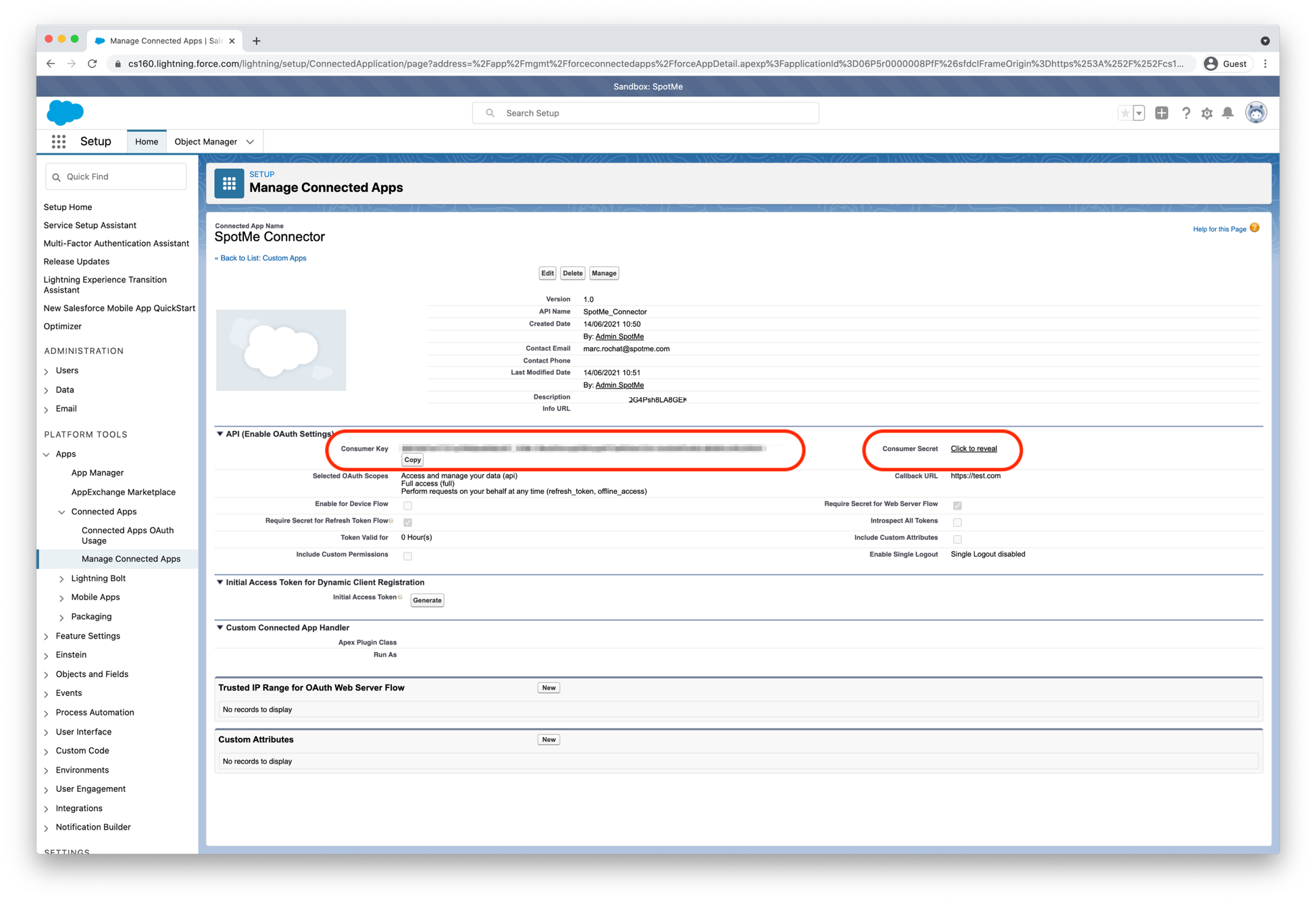
Task: Open a new browser tab
Action: (x=256, y=41)
